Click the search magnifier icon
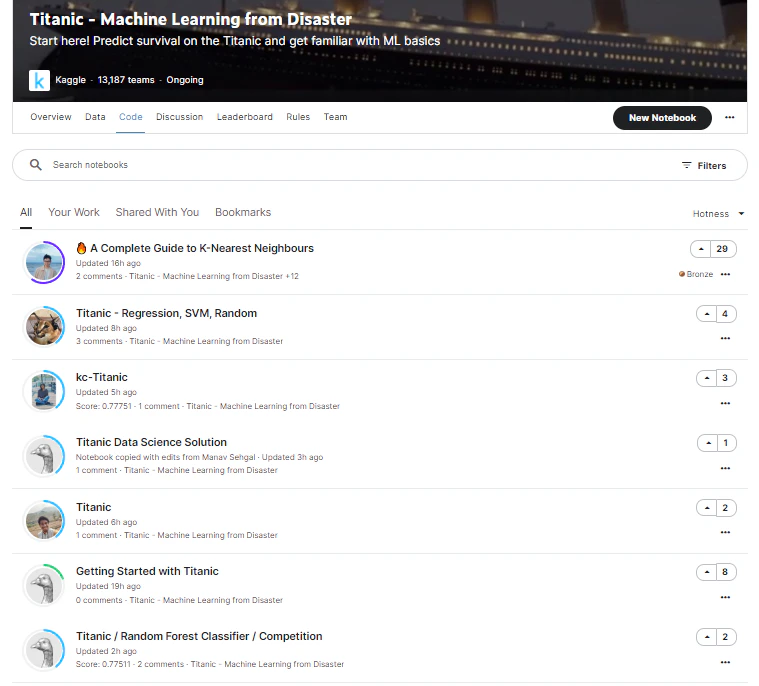This screenshot has width=759, height=686. click(x=35, y=165)
